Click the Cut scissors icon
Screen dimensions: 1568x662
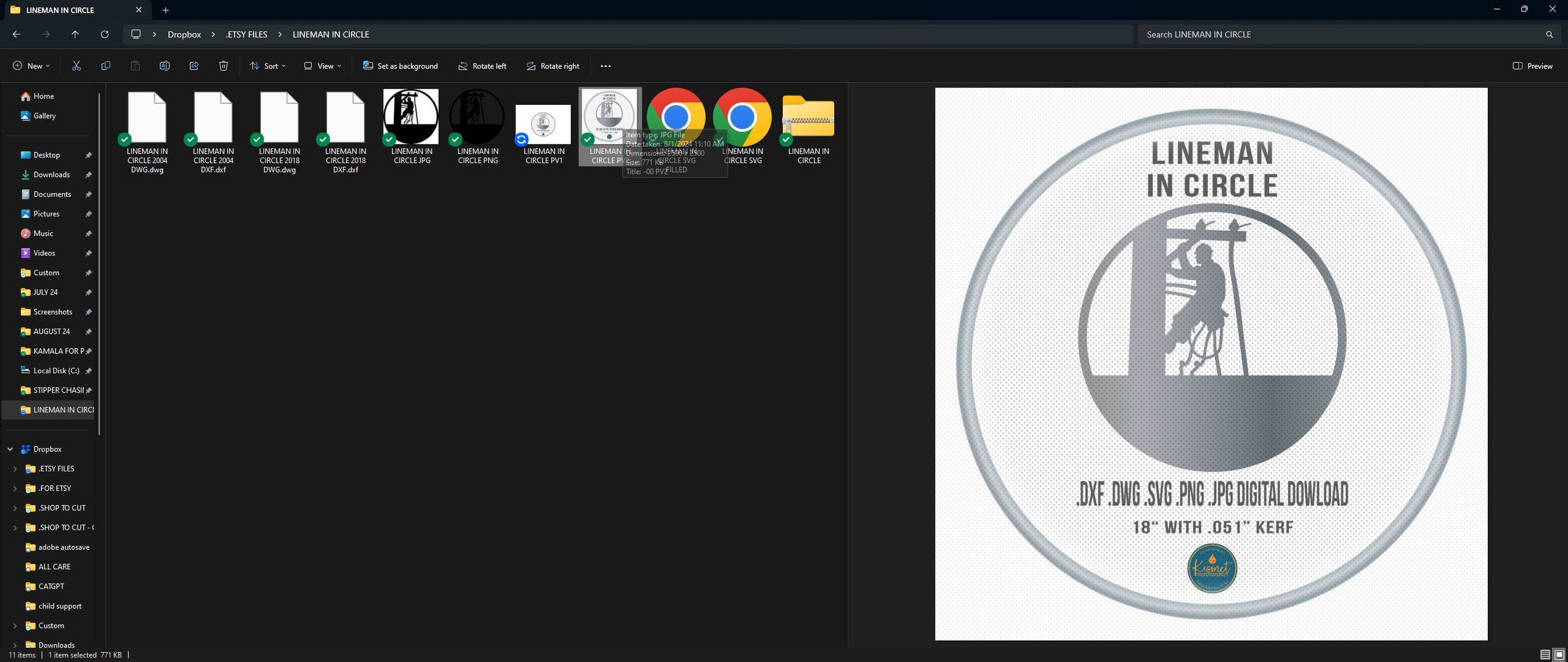click(77, 66)
